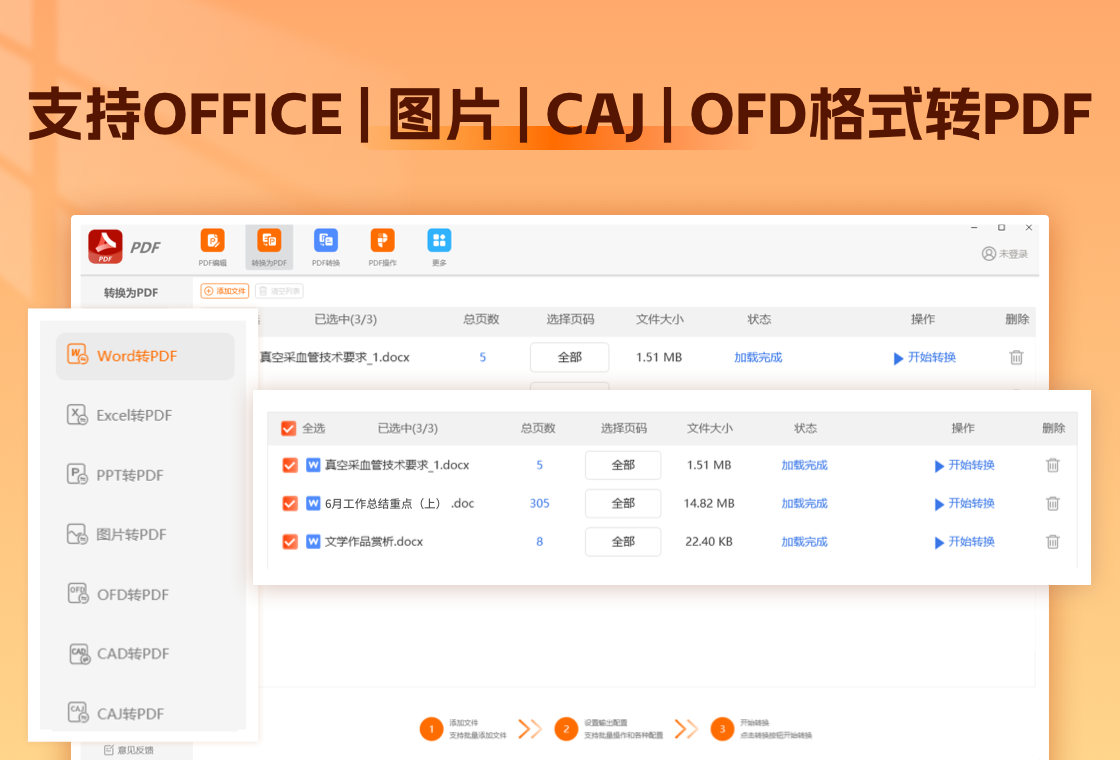Click 开始转换 in the background window row
Screen dimensions: 1120x760
[x=924, y=357]
